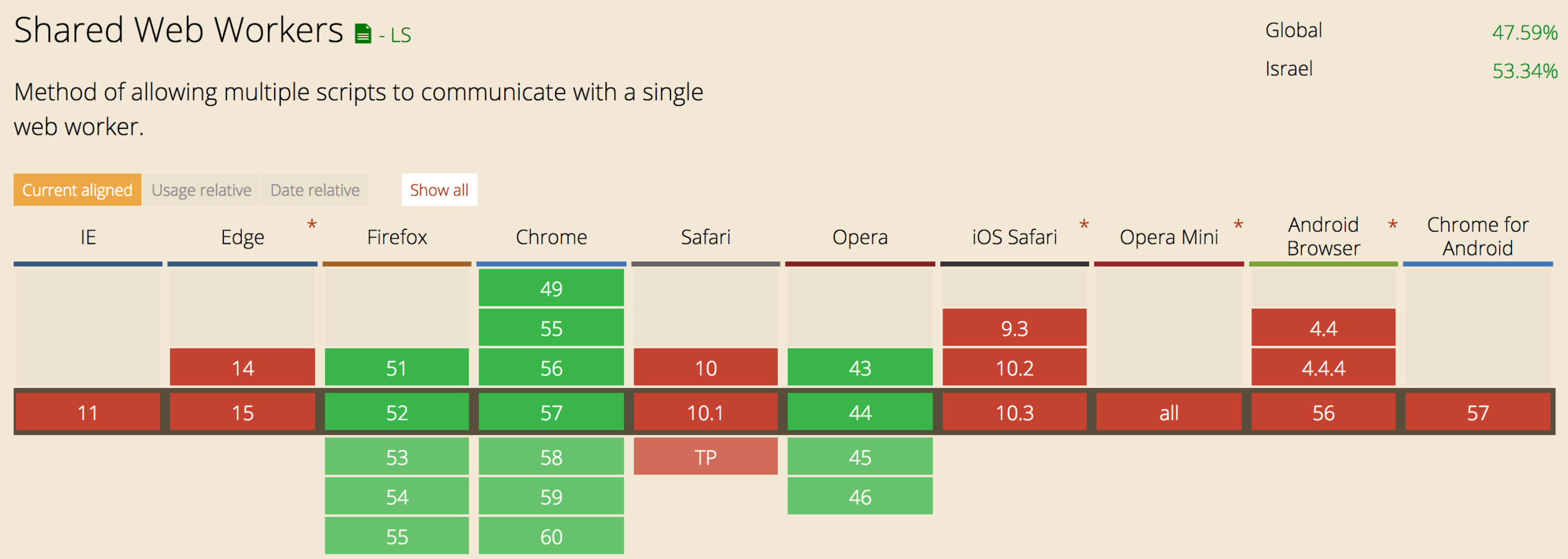1568x559 pixels.
Task: Switch to Usage relative view
Action: click(x=201, y=190)
